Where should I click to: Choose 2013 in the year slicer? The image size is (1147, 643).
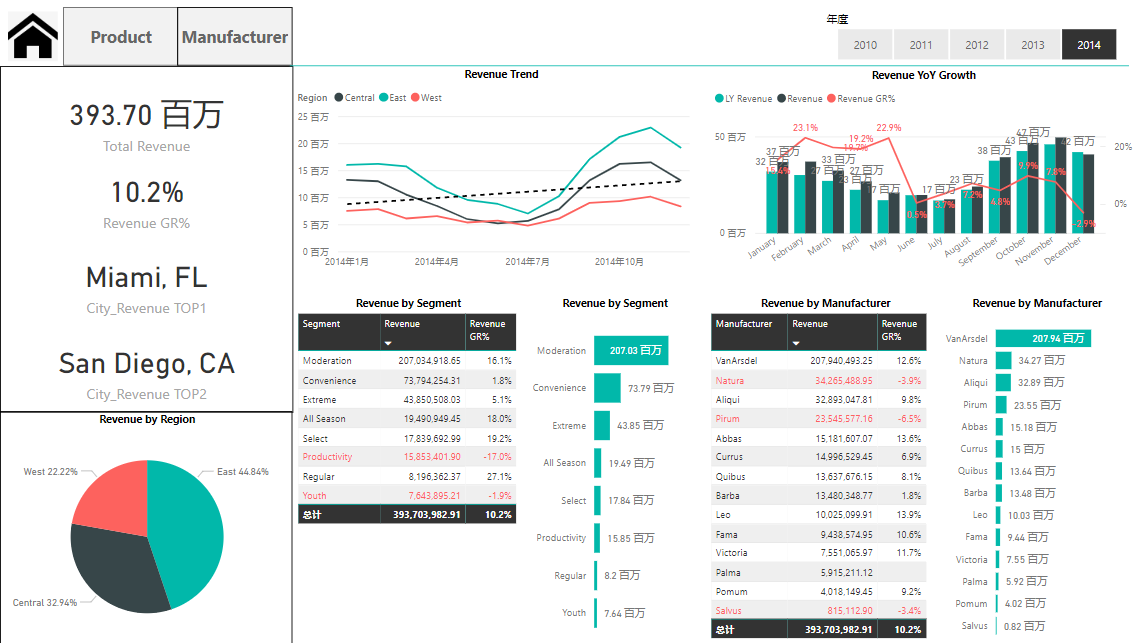tap(1033, 45)
